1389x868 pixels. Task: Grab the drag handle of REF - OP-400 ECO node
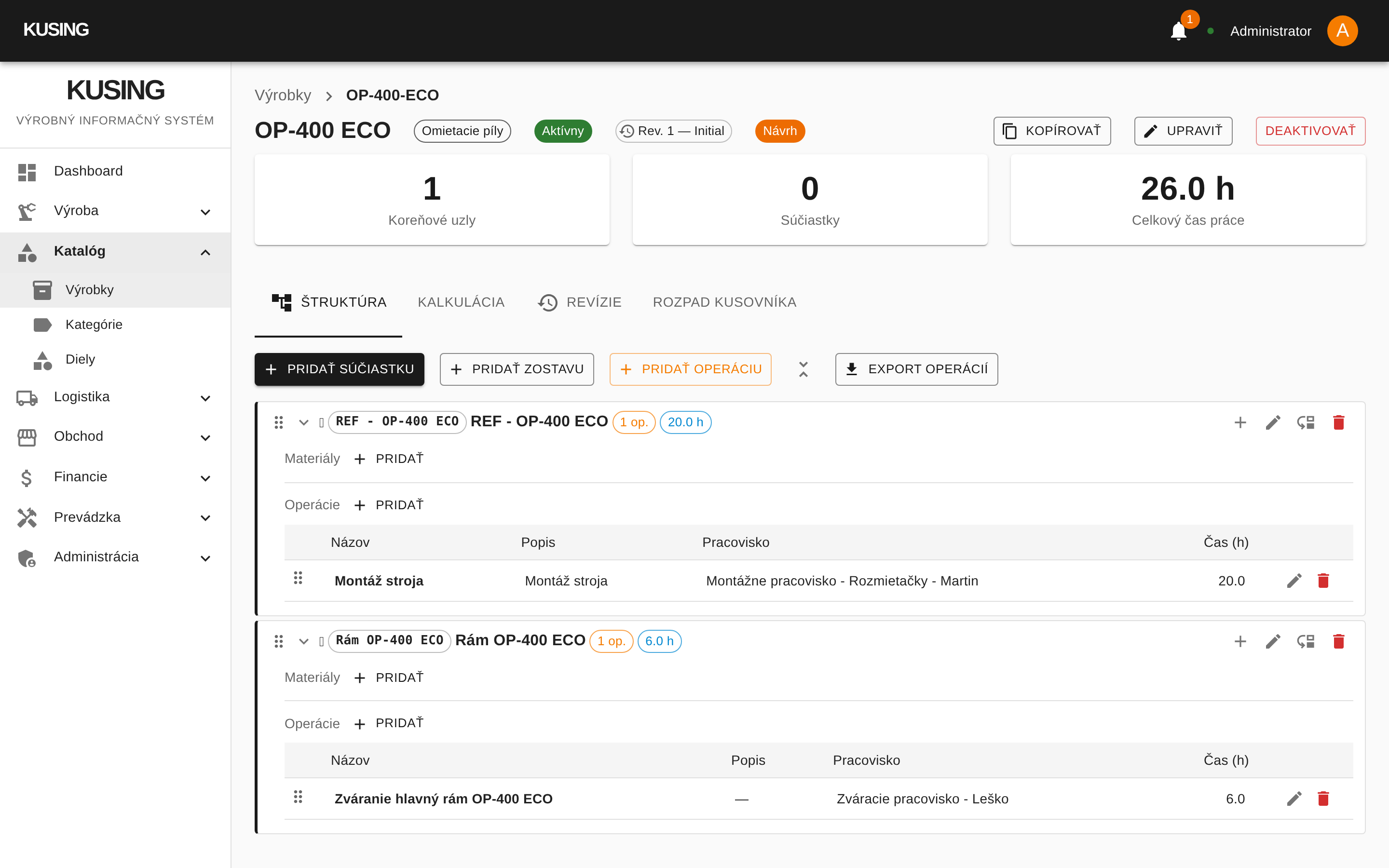[x=278, y=422]
